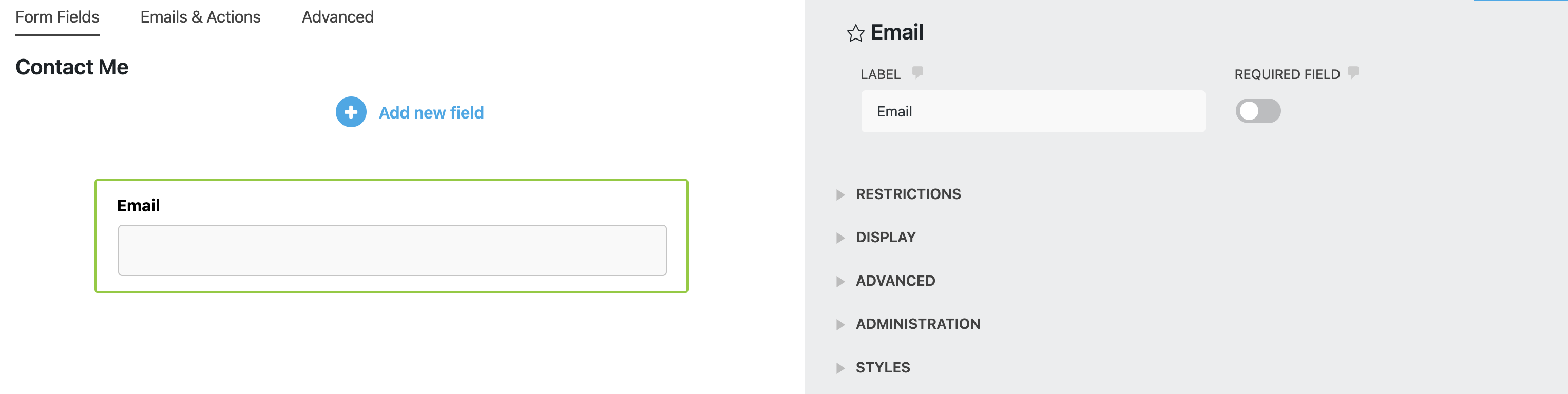Click the disclosure triangle before STYLES
The image size is (1568, 394).
point(840,367)
